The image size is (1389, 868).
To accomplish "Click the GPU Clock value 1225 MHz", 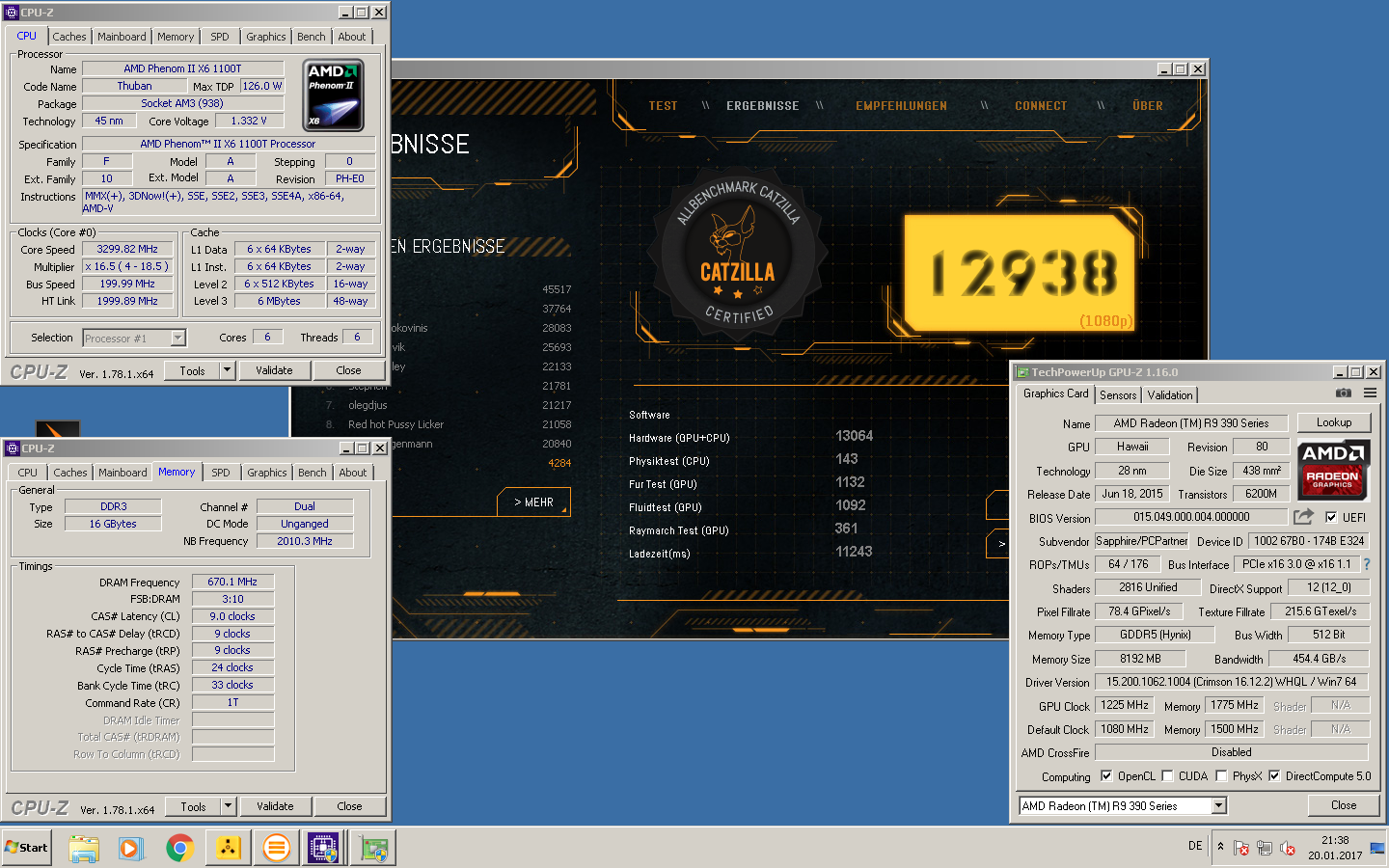I will (1125, 705).
